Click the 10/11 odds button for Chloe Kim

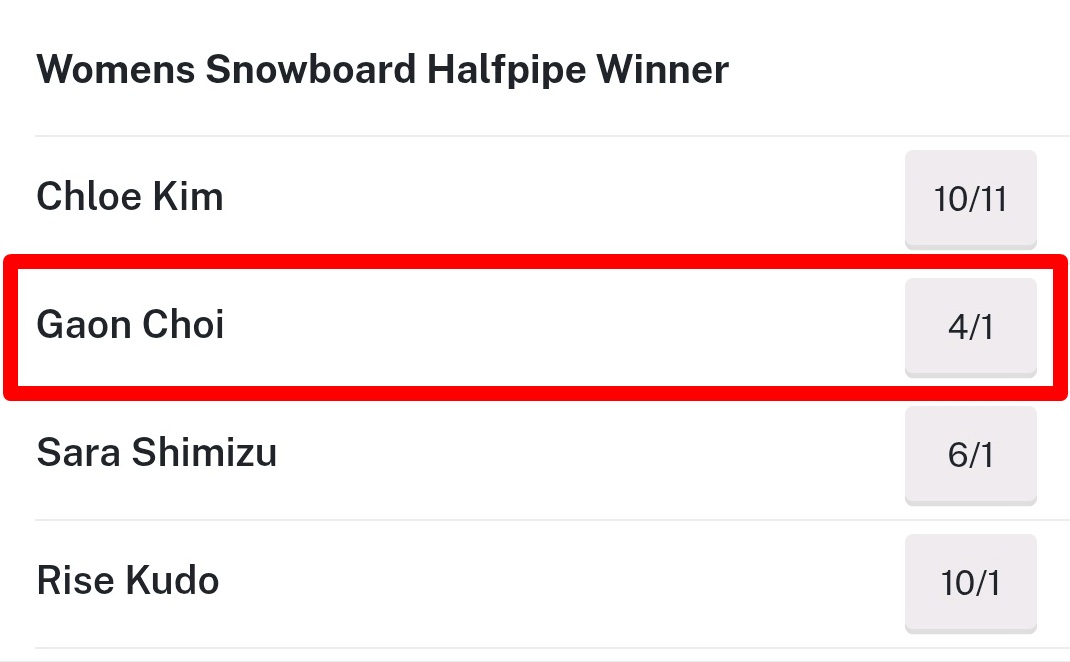(x=970, y=198)
